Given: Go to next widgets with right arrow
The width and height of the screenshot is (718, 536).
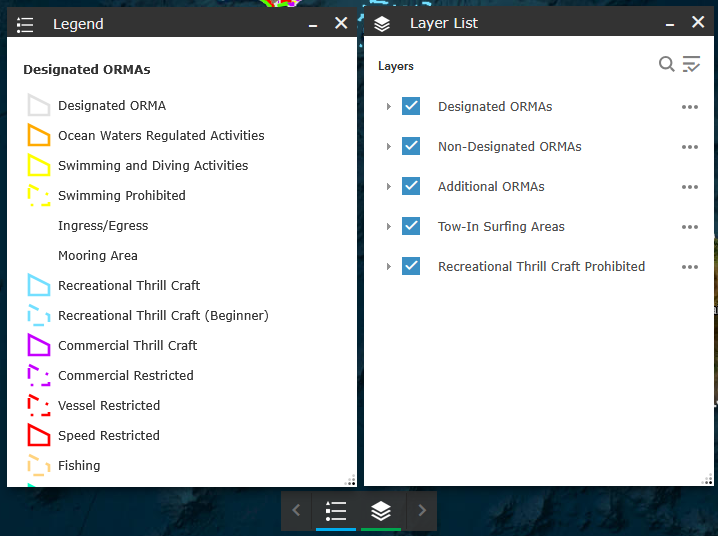Looking at the screenshot, I should [422, 511].
